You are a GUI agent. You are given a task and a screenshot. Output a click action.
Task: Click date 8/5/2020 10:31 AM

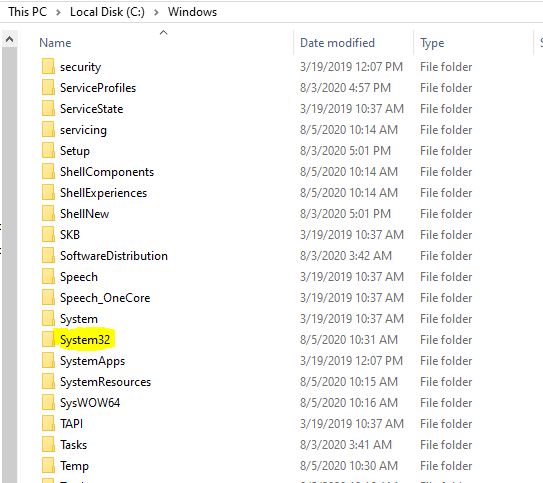349,340
